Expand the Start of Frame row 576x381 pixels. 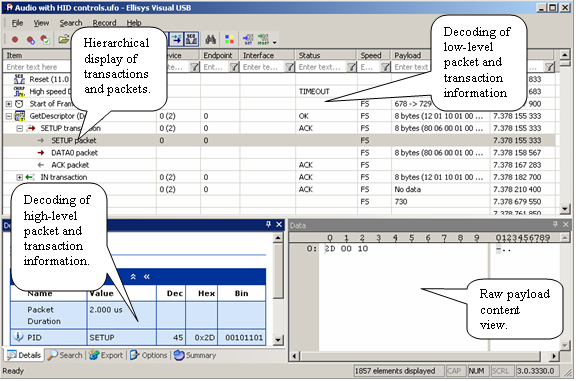[x=9, y=104]
